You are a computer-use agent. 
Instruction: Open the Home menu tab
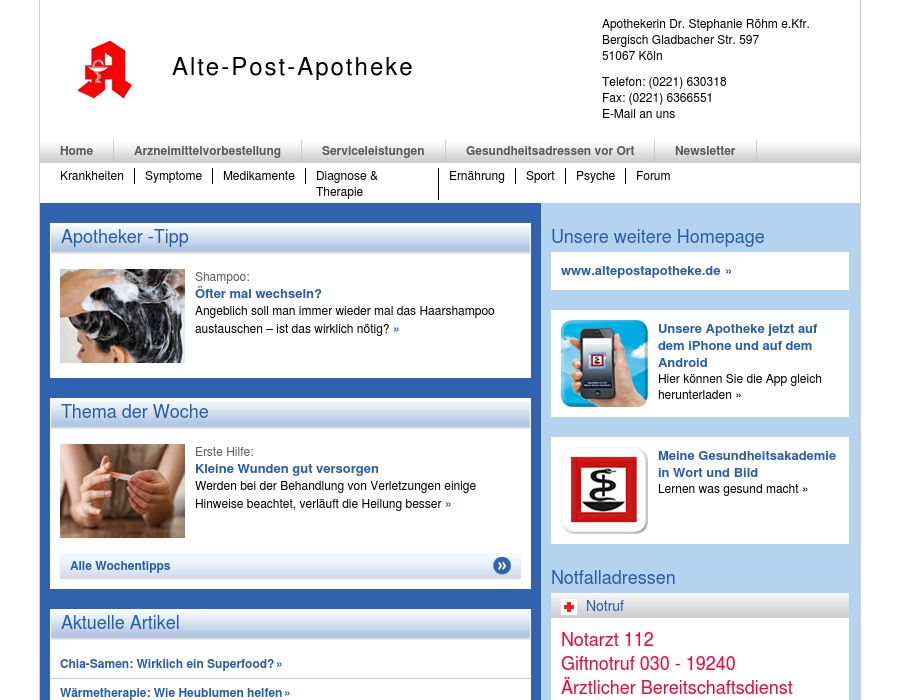76,151
